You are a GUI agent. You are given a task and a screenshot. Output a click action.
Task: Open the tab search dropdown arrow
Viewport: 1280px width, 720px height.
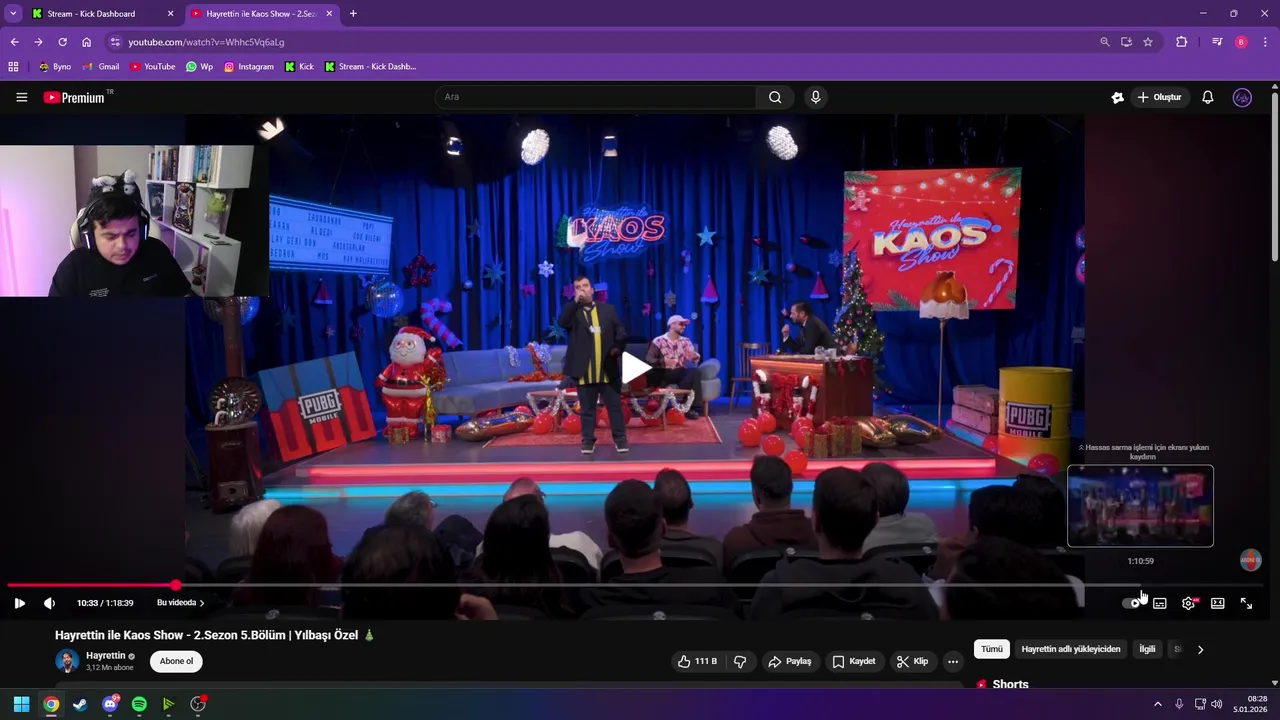click(x=12, y=14)
